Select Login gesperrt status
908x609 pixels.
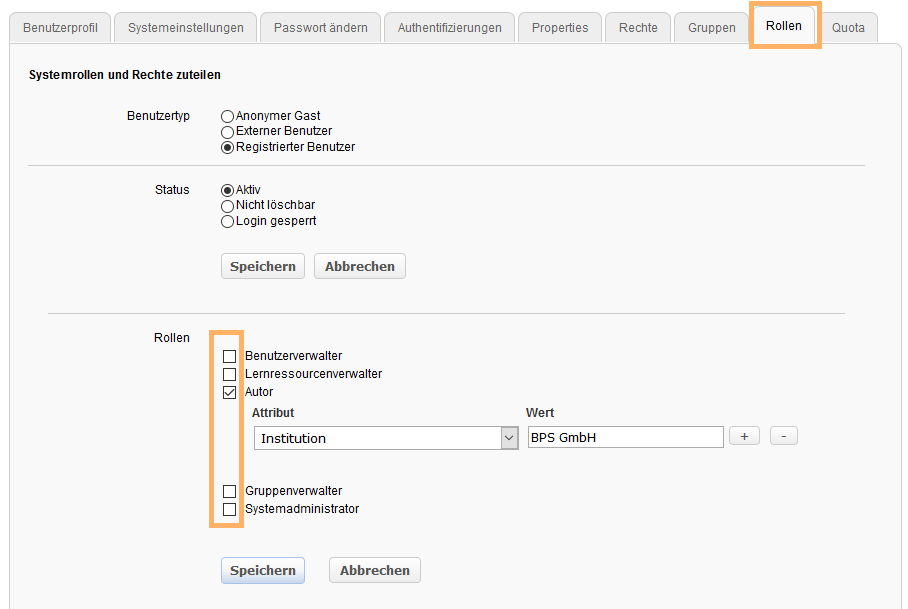point(227,221)
